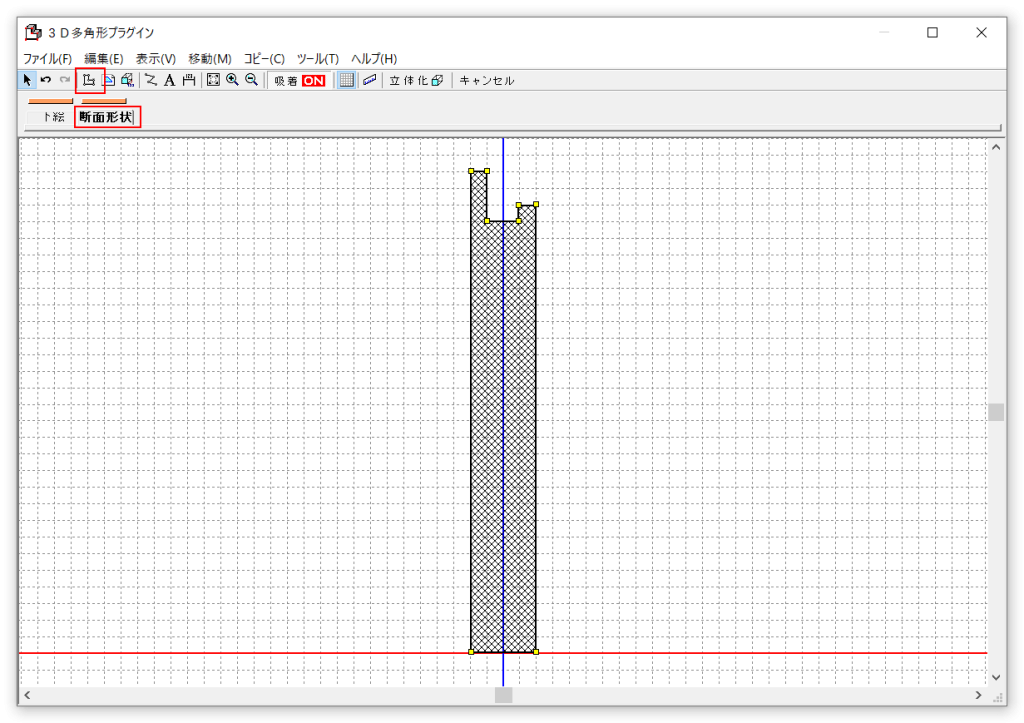Viewport: 1024px width, 723px height.
Task: Zoom in with the magnifier plus icon
Action: pos(232,80)
